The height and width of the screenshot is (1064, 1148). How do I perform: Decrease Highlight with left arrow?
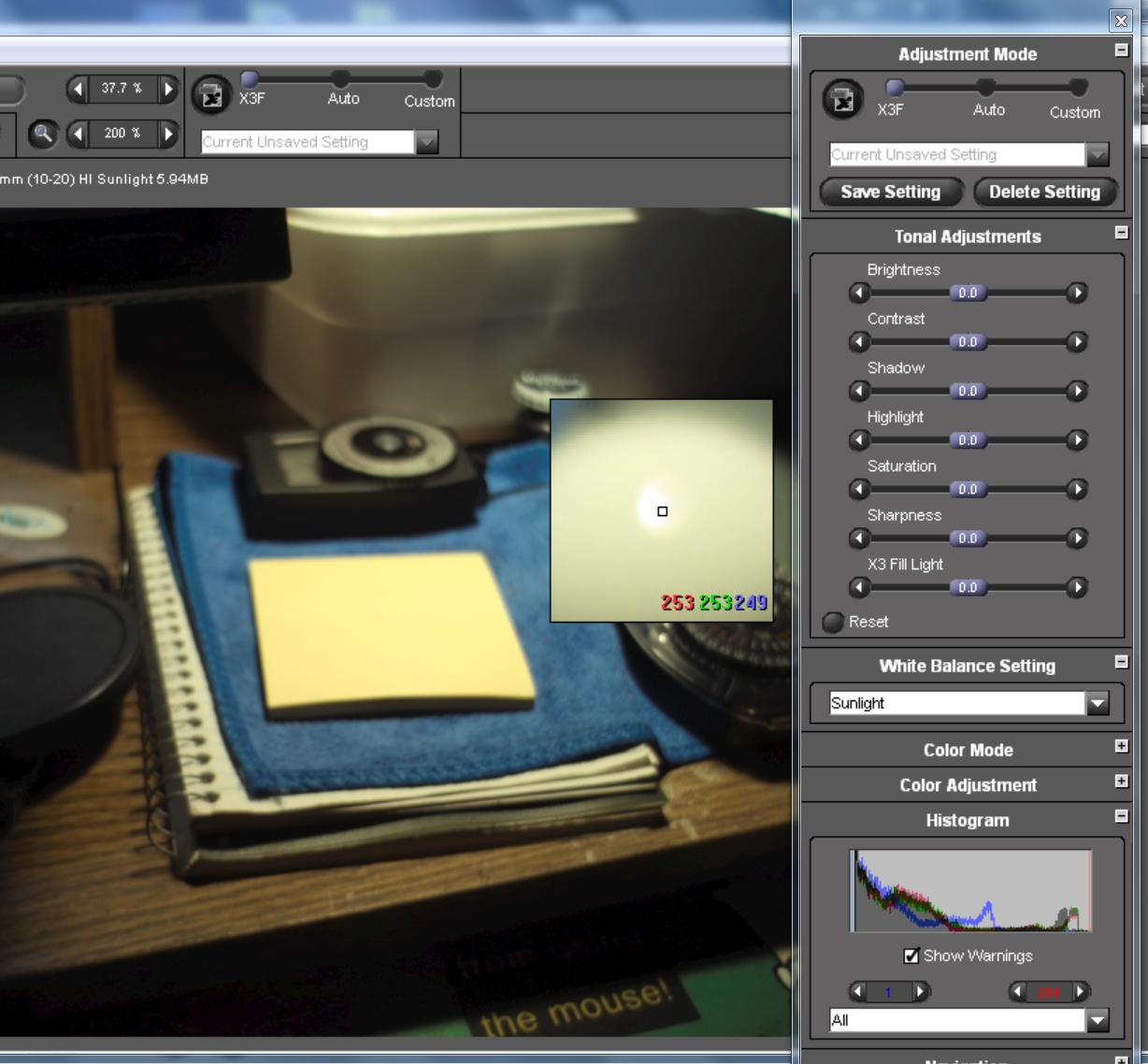[x=859, y=440]
